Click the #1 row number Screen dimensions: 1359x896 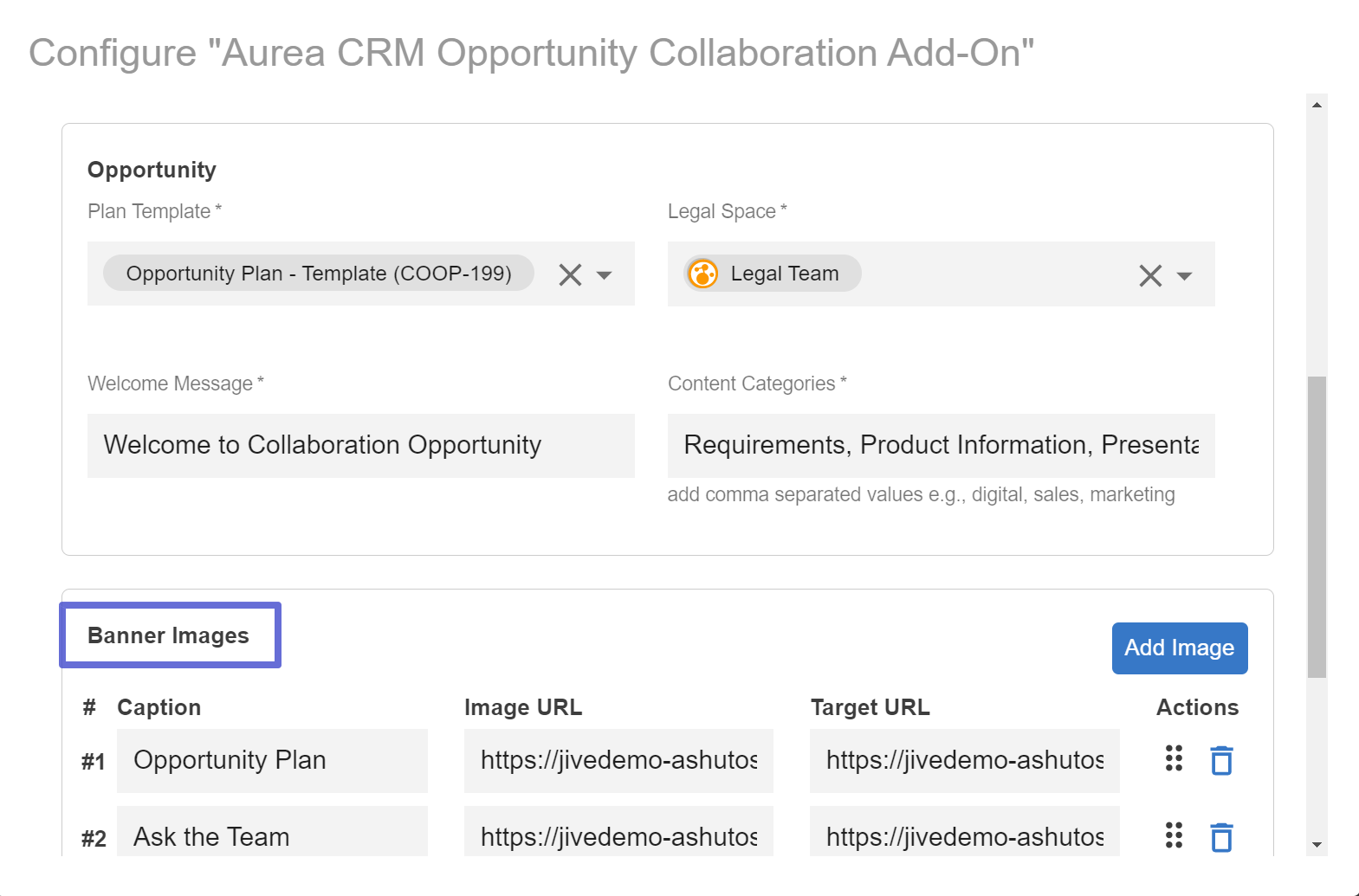tap(94, 762)
